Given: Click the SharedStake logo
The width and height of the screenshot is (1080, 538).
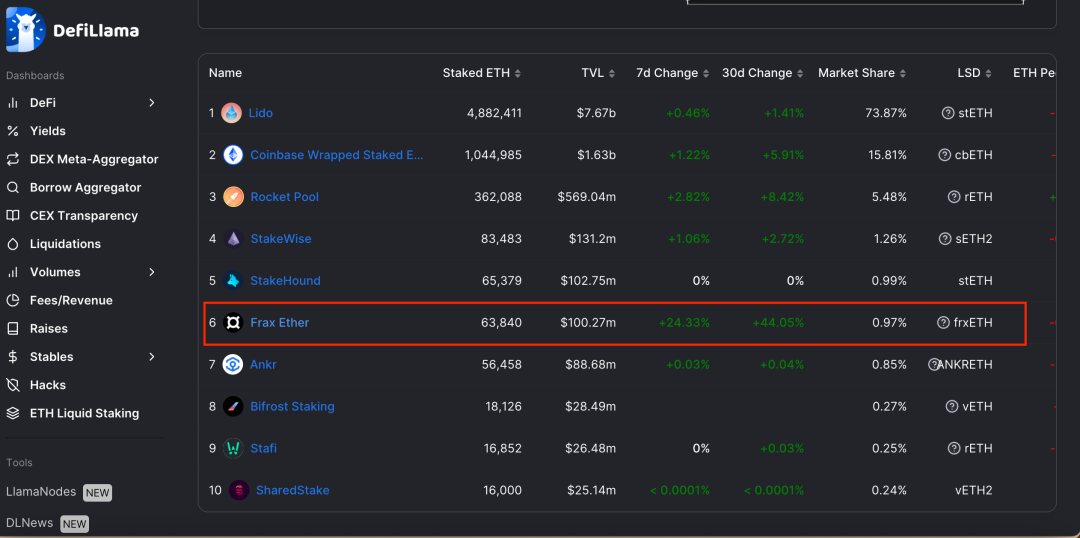Looking at the screenshot, I should [239, 490].
